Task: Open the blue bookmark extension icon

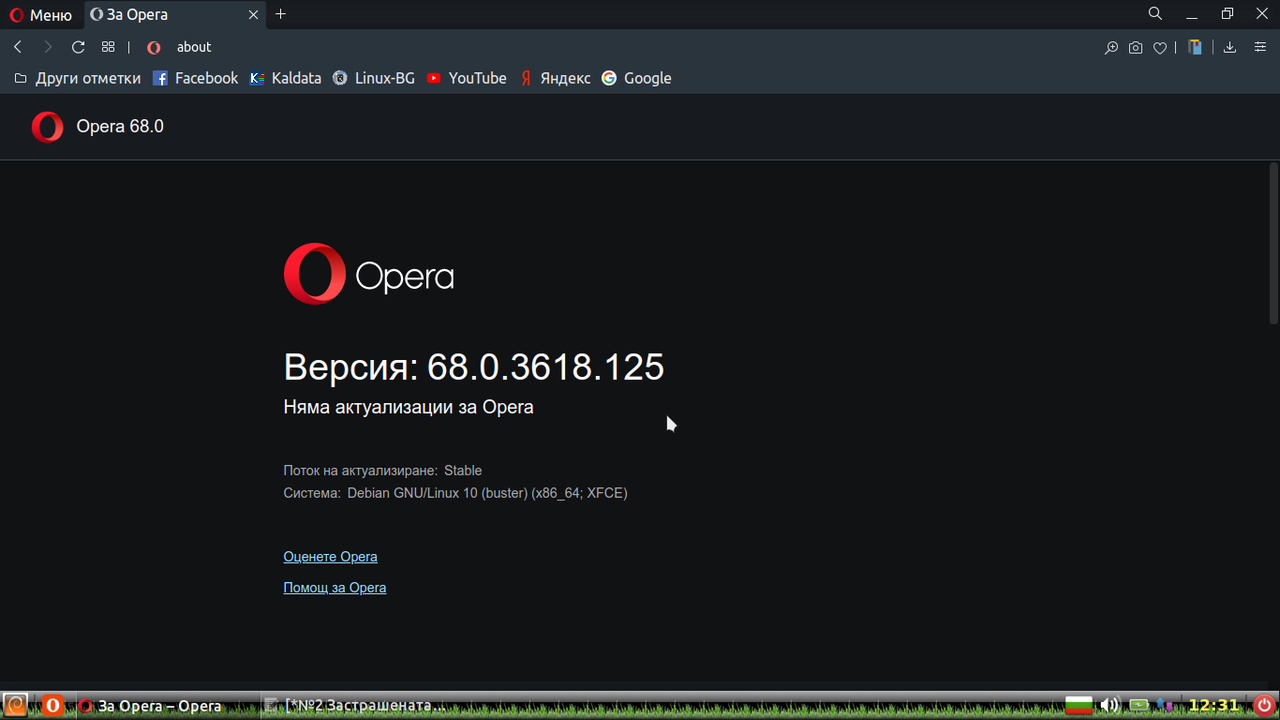Action: click(x=1195, y=47)
